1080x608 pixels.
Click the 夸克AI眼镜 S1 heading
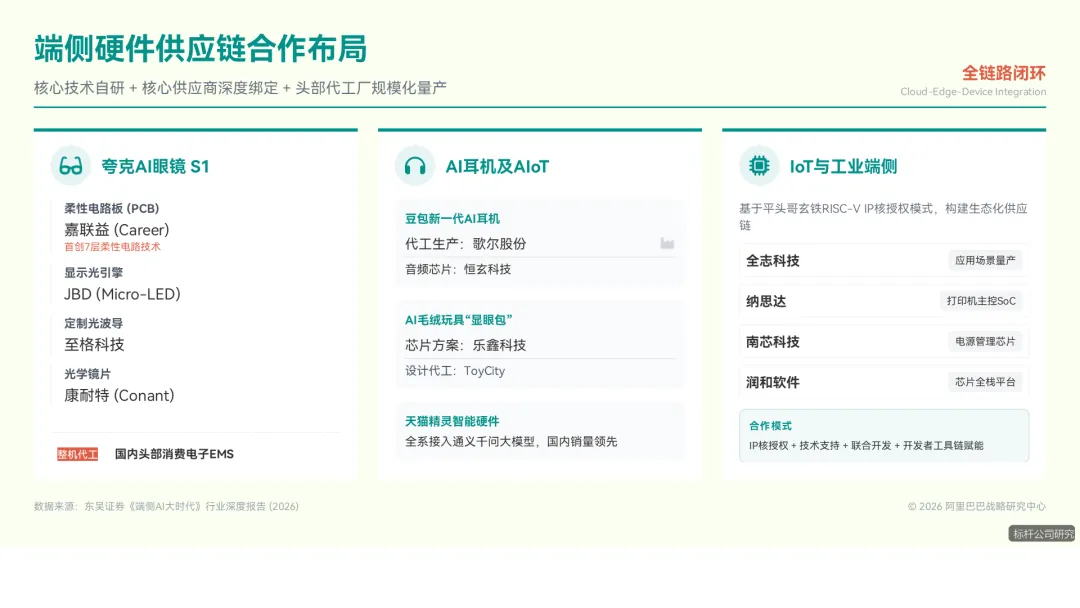pyautogui.click(x=155, y=167)
